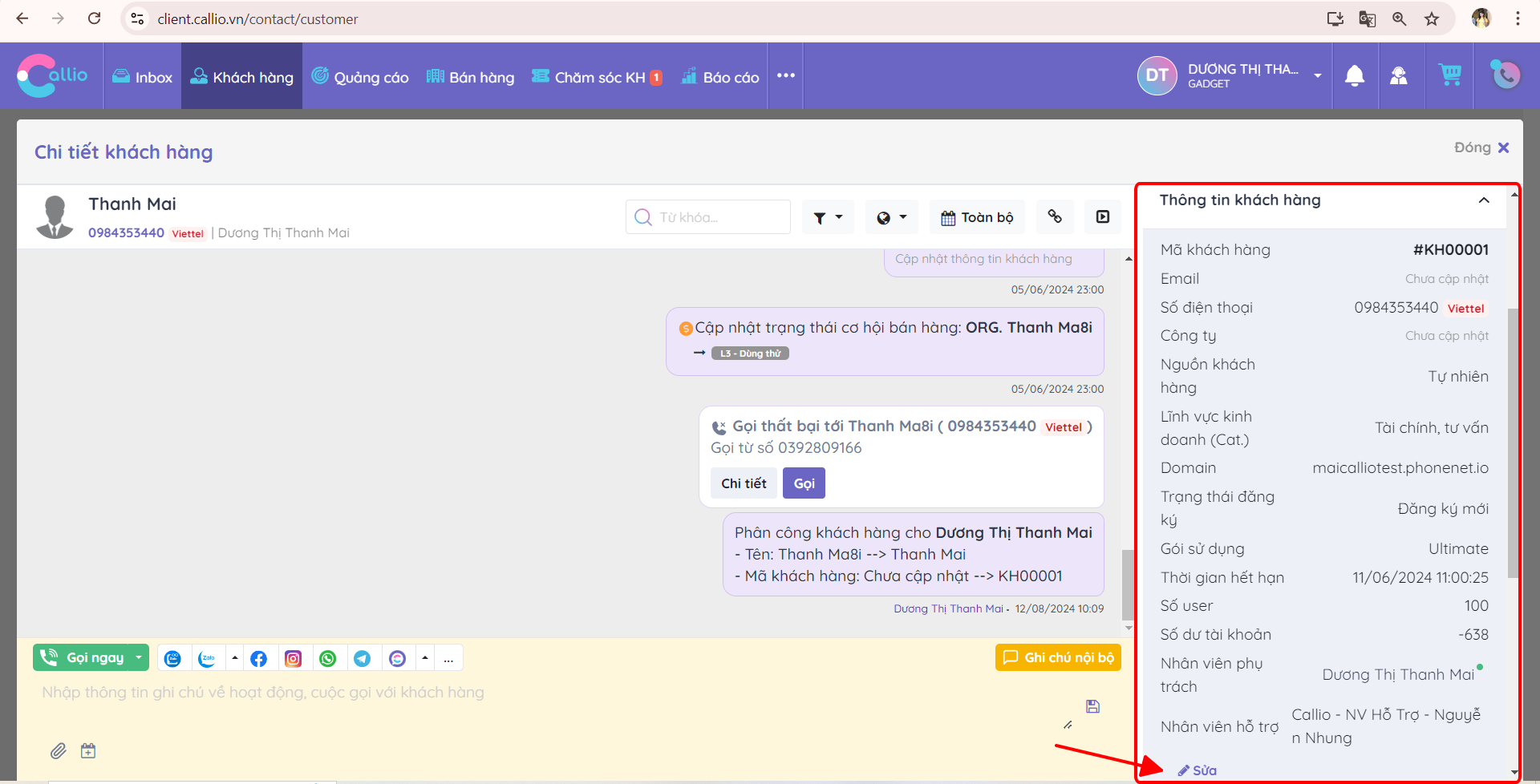Show more channels via three dots
Screen dimensions: 1540x784
[x=448, y=658]
